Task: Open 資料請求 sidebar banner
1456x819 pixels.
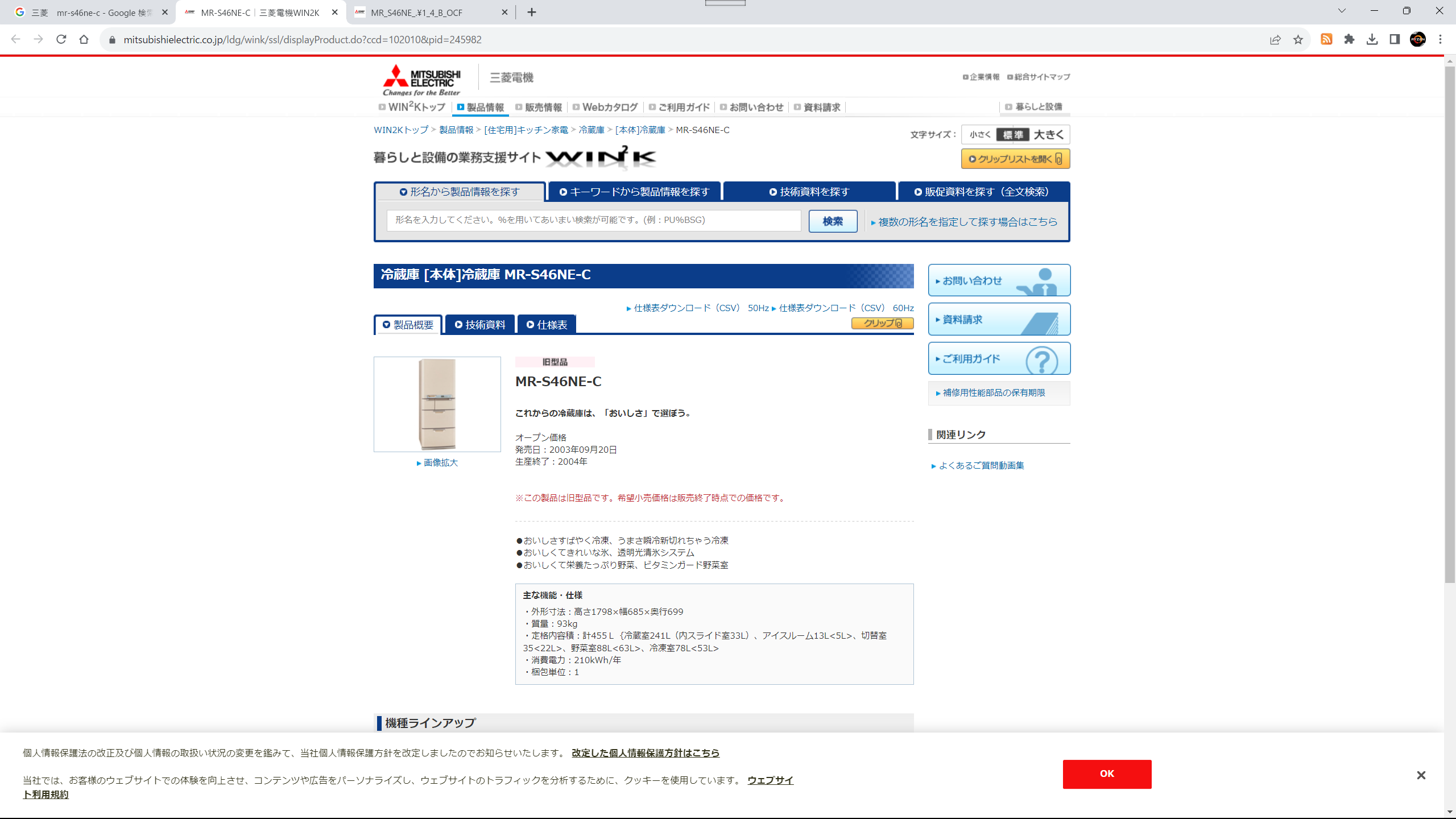Action: tap(999, 319)
